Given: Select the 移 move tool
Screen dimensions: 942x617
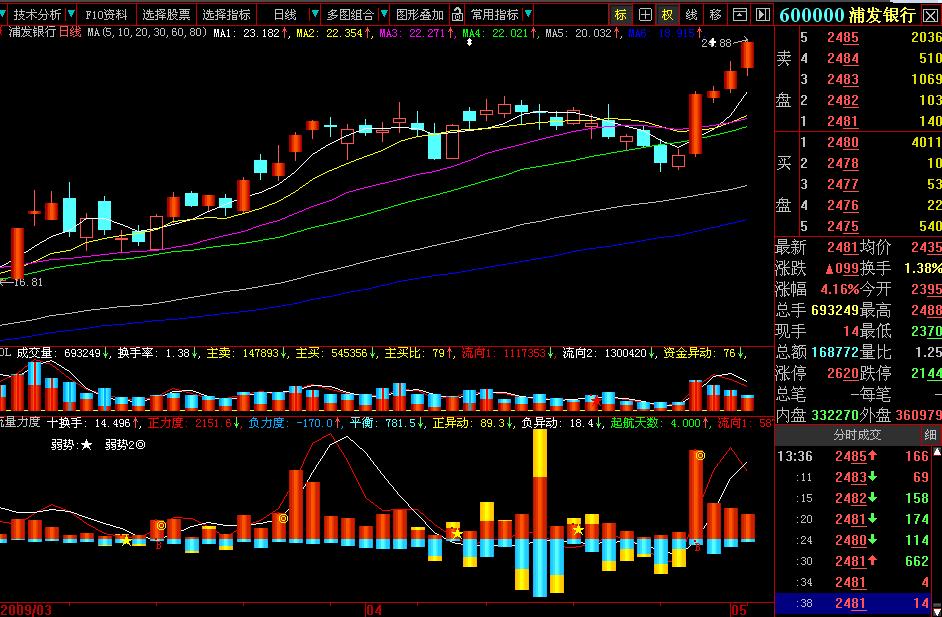Looking at the screenshot, I should tap(715, 14).
